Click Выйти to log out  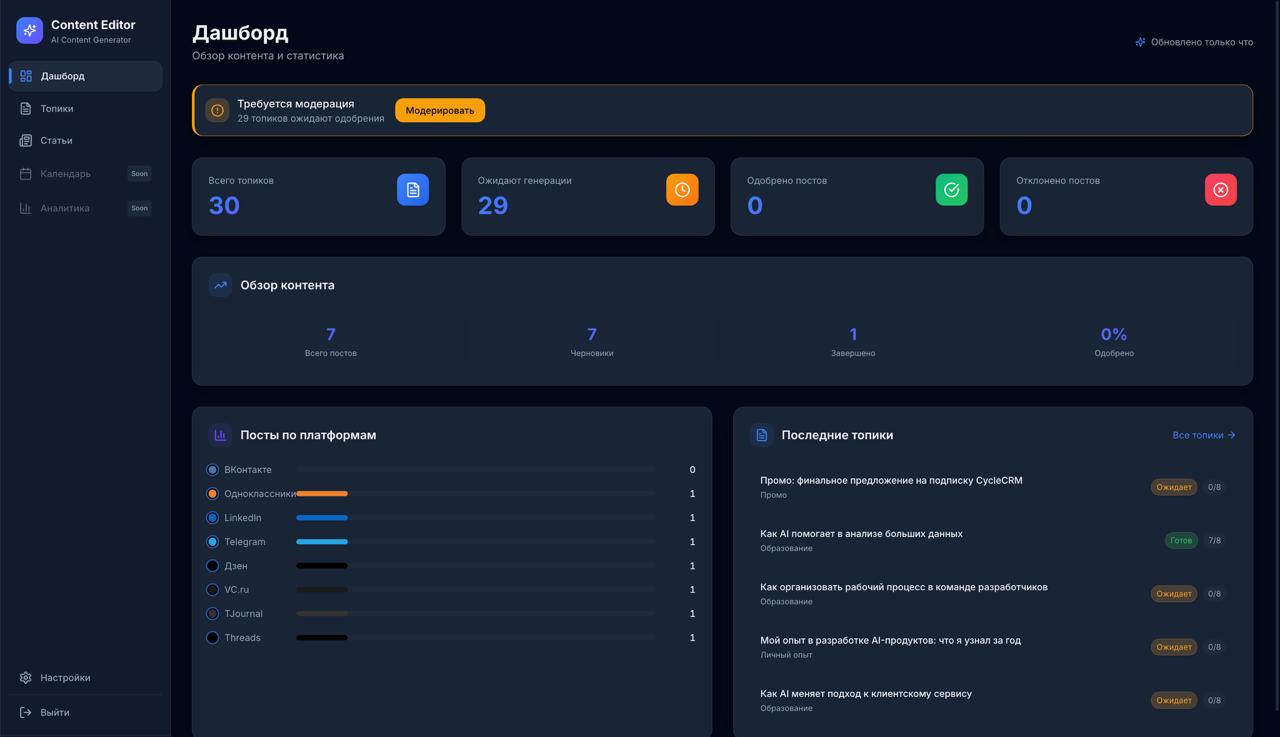tap(55, 713)
